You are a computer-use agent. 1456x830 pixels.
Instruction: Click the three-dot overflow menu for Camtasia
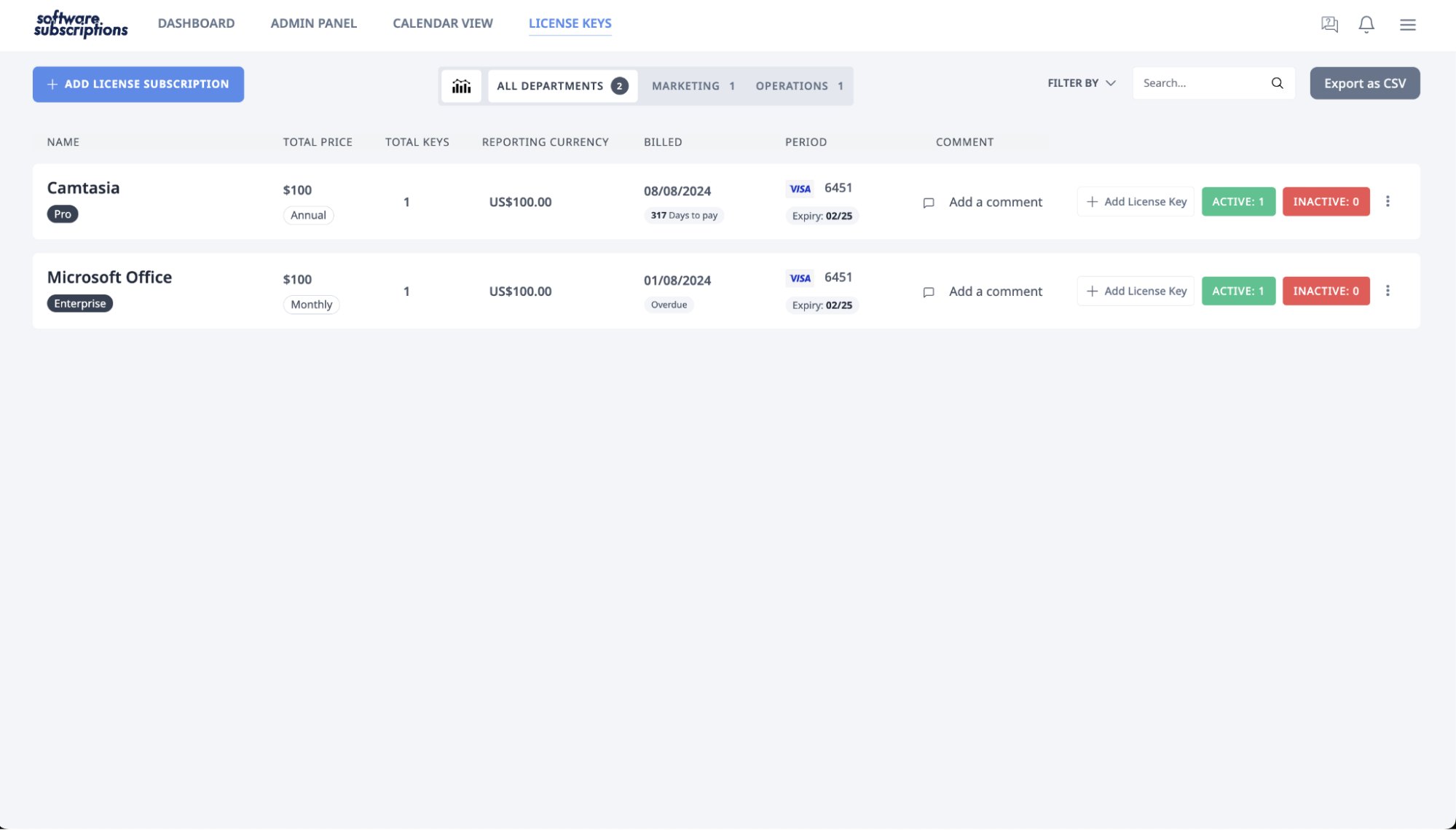1388,201
